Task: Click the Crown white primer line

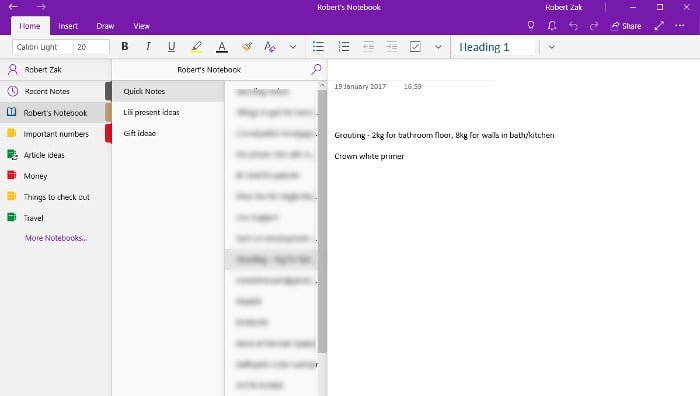Action: [369, 156]
